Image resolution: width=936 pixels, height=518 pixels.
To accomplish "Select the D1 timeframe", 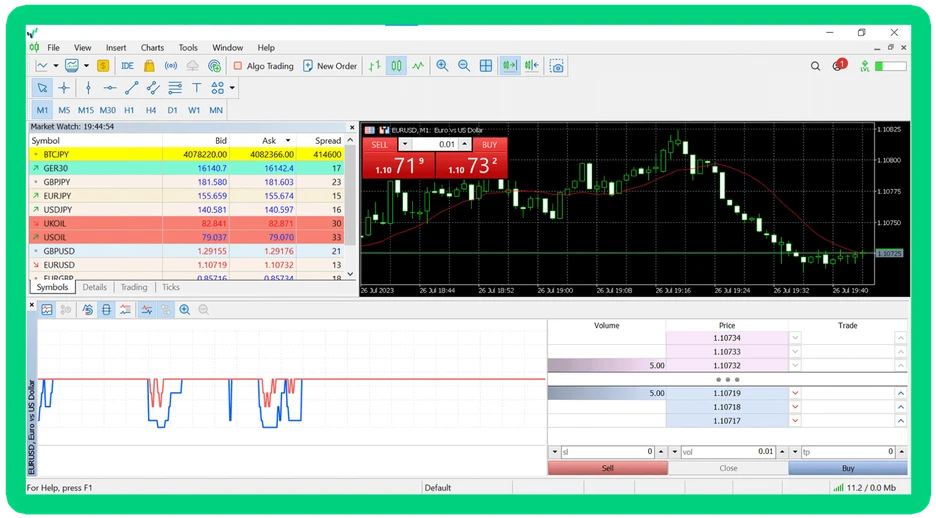I will tap(172, 110).
